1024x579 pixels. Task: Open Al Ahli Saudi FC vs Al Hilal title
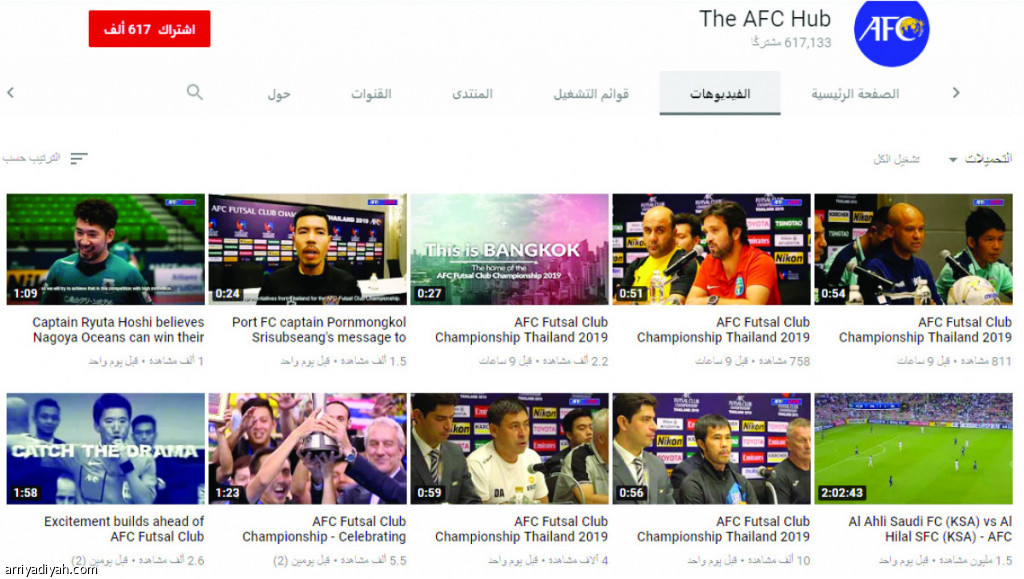click(x=930, y=529)
